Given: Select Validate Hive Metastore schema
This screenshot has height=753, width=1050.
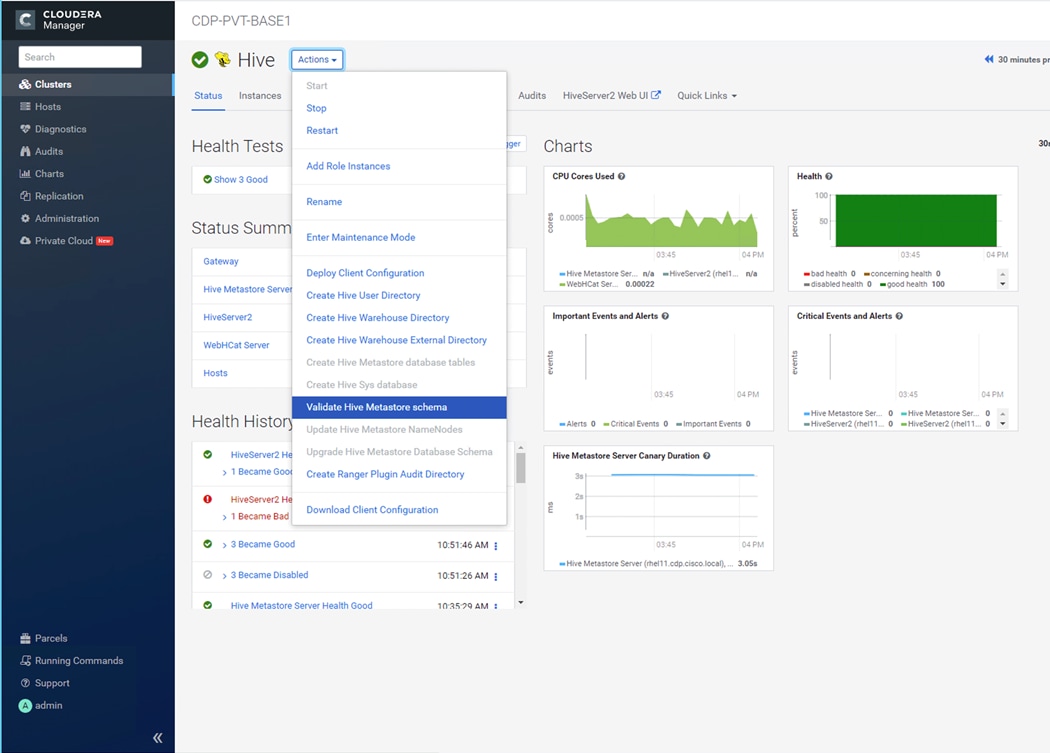Looking at the screenshot, I should click(x=399, y=407).
